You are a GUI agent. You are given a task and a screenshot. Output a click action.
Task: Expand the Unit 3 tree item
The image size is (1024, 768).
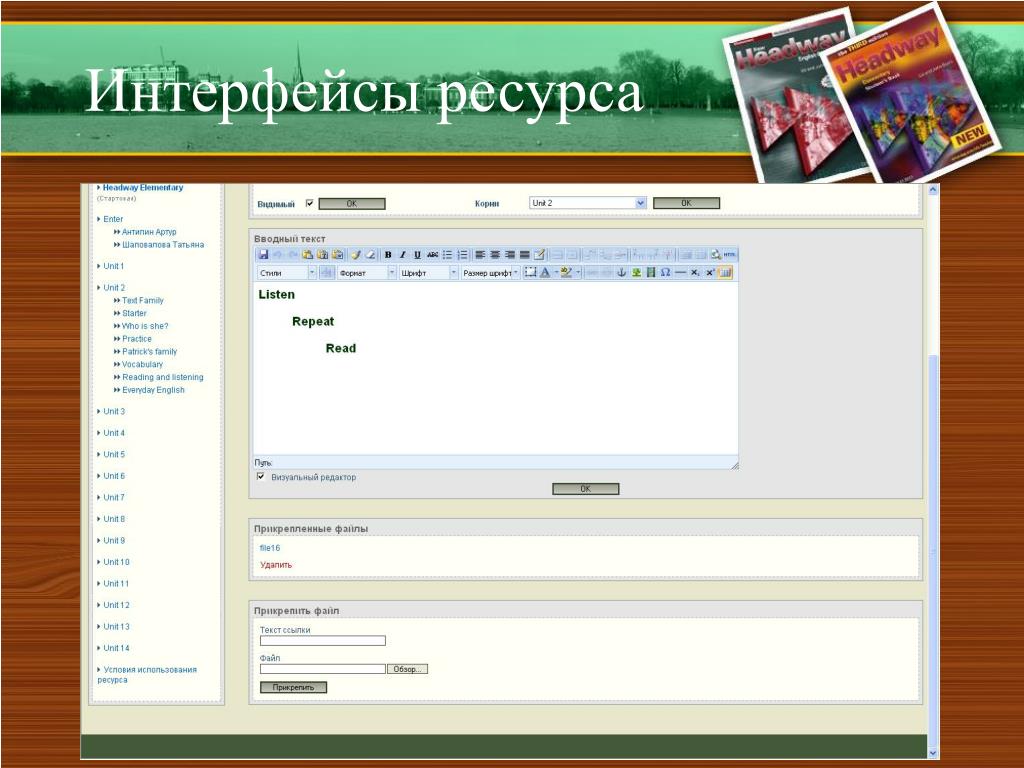114,411
